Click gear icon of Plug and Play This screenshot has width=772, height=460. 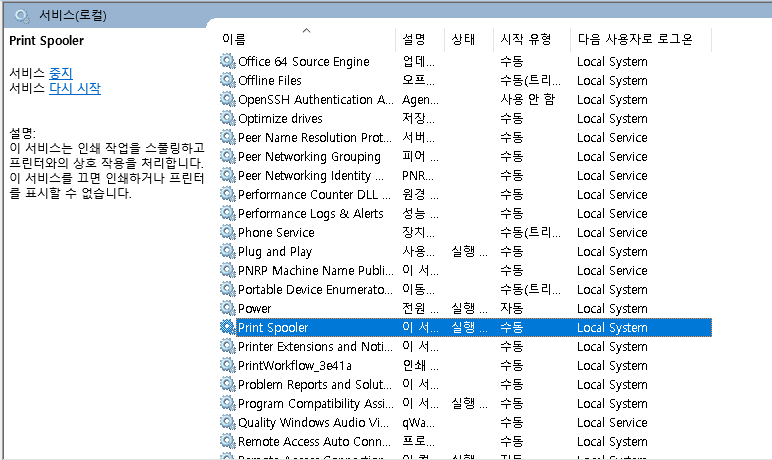tap(227, 251)
